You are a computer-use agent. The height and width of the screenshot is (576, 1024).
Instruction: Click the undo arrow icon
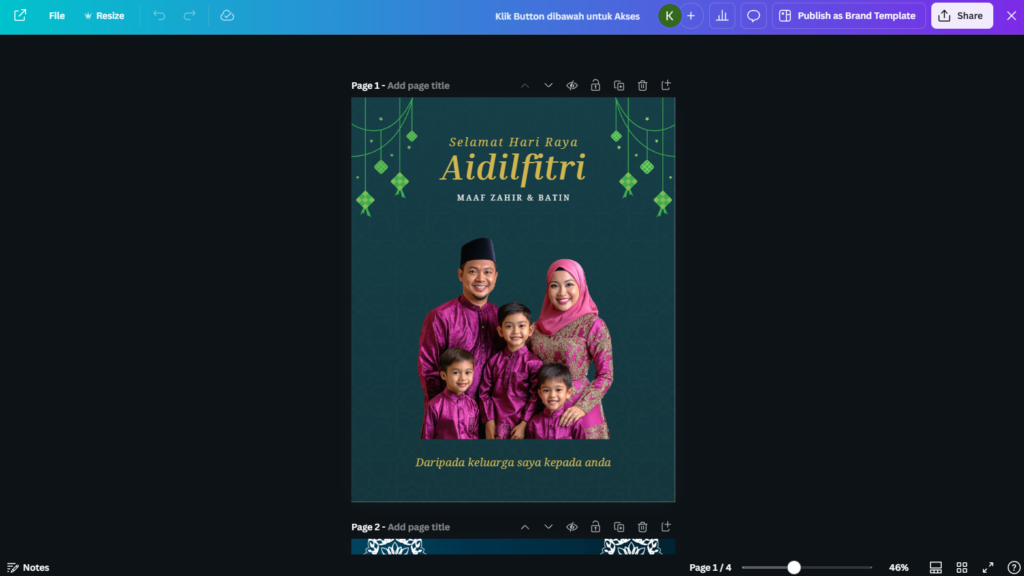click(159, 16)
